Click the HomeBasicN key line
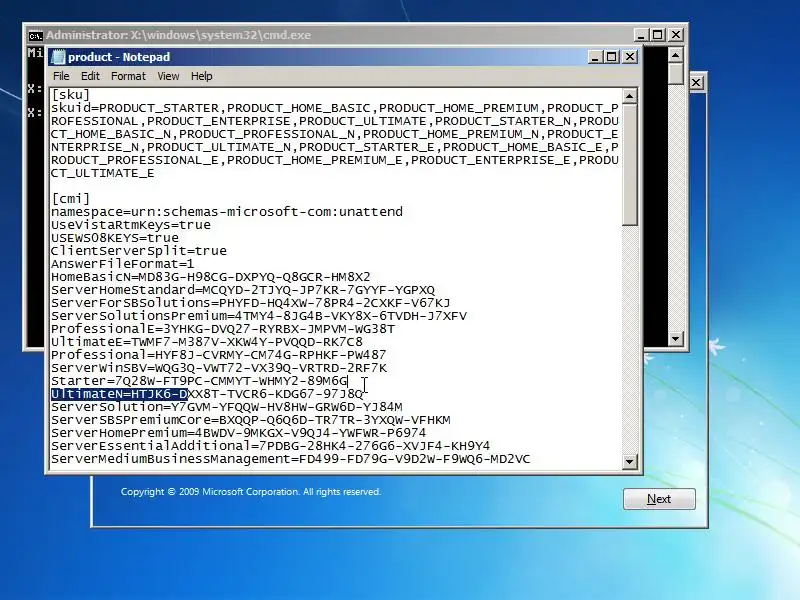Screen dimensions: 800x600 (211, 277)
